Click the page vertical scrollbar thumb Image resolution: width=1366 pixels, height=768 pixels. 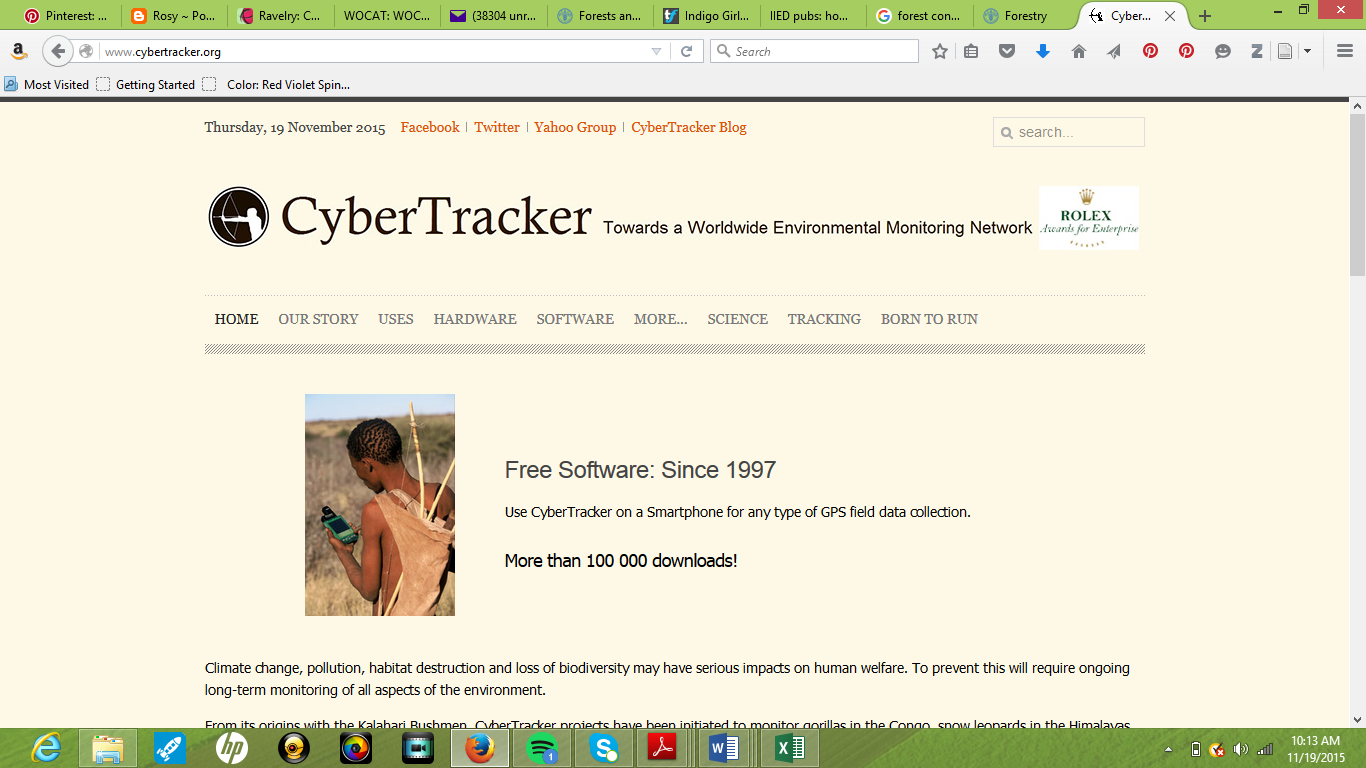pos(1357,195)
